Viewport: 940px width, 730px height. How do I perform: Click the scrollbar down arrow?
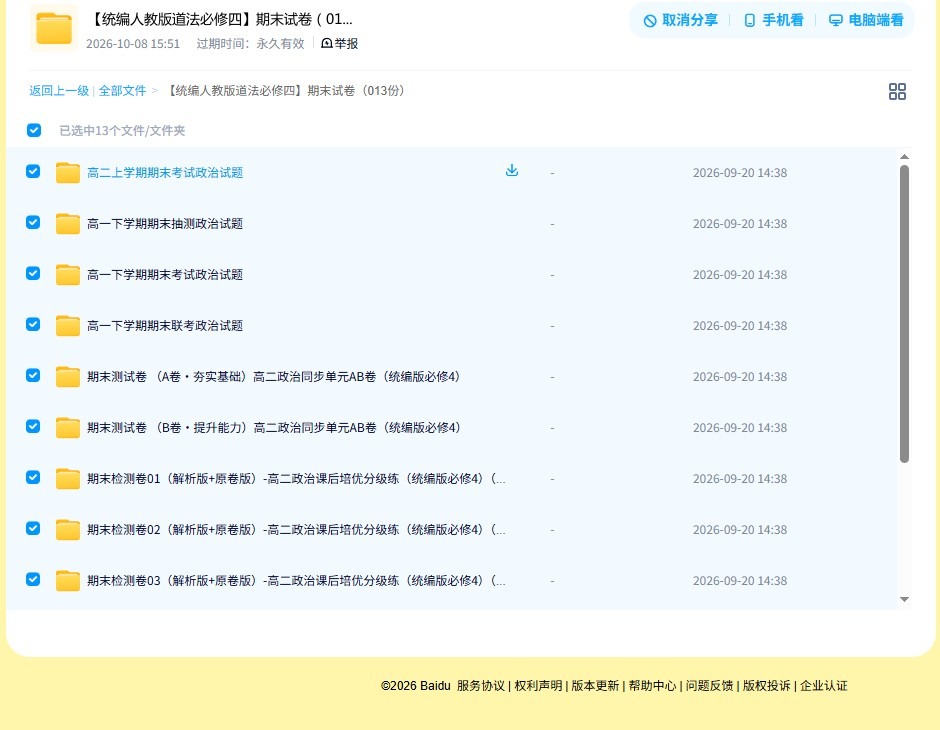point(904,599)
